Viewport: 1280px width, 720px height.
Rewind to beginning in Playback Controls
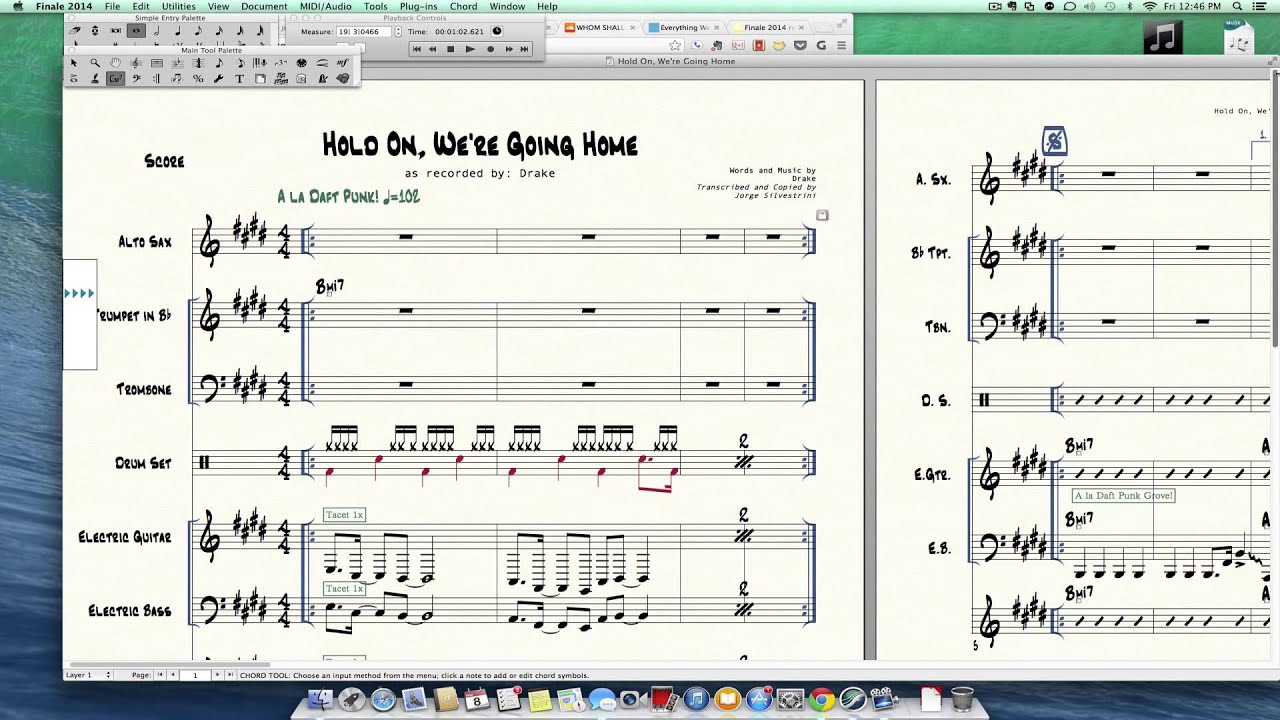point(416,48)
